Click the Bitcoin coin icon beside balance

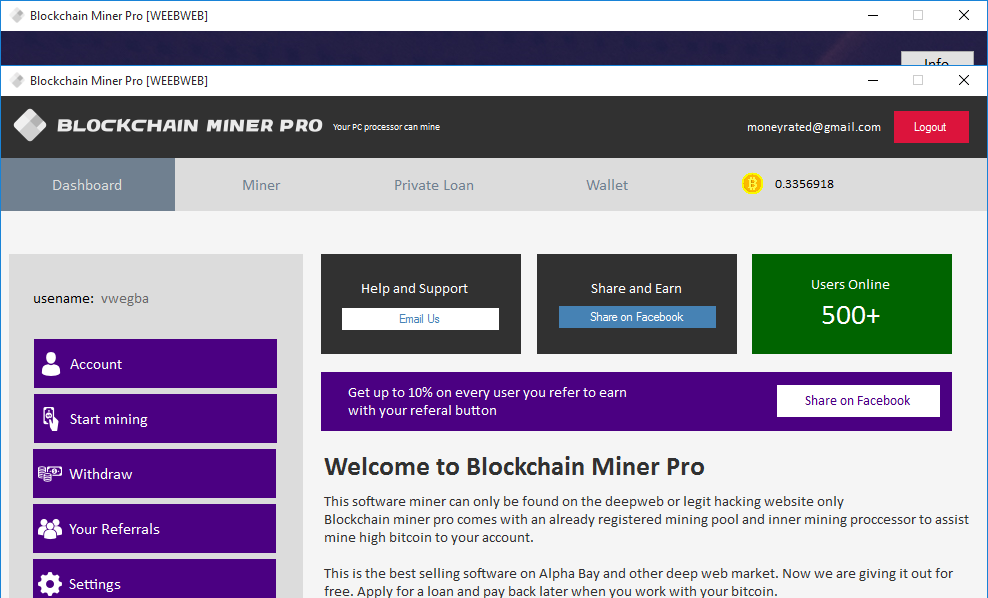click(x=752, y=183)
